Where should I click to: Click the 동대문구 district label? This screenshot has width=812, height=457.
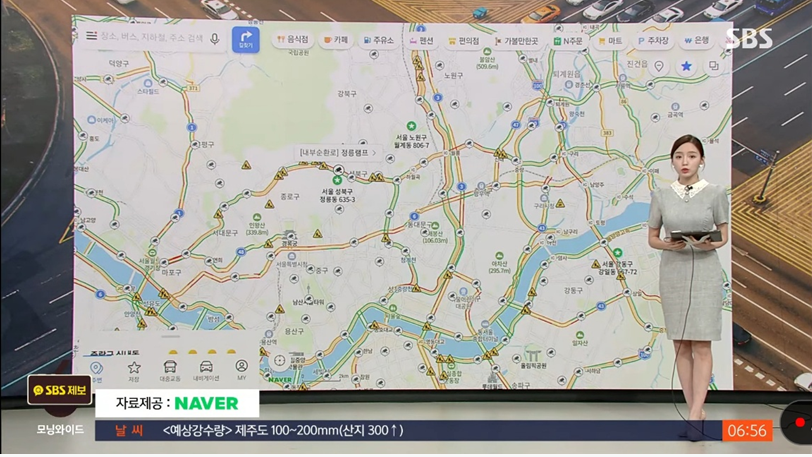click(x=419, y=224)
